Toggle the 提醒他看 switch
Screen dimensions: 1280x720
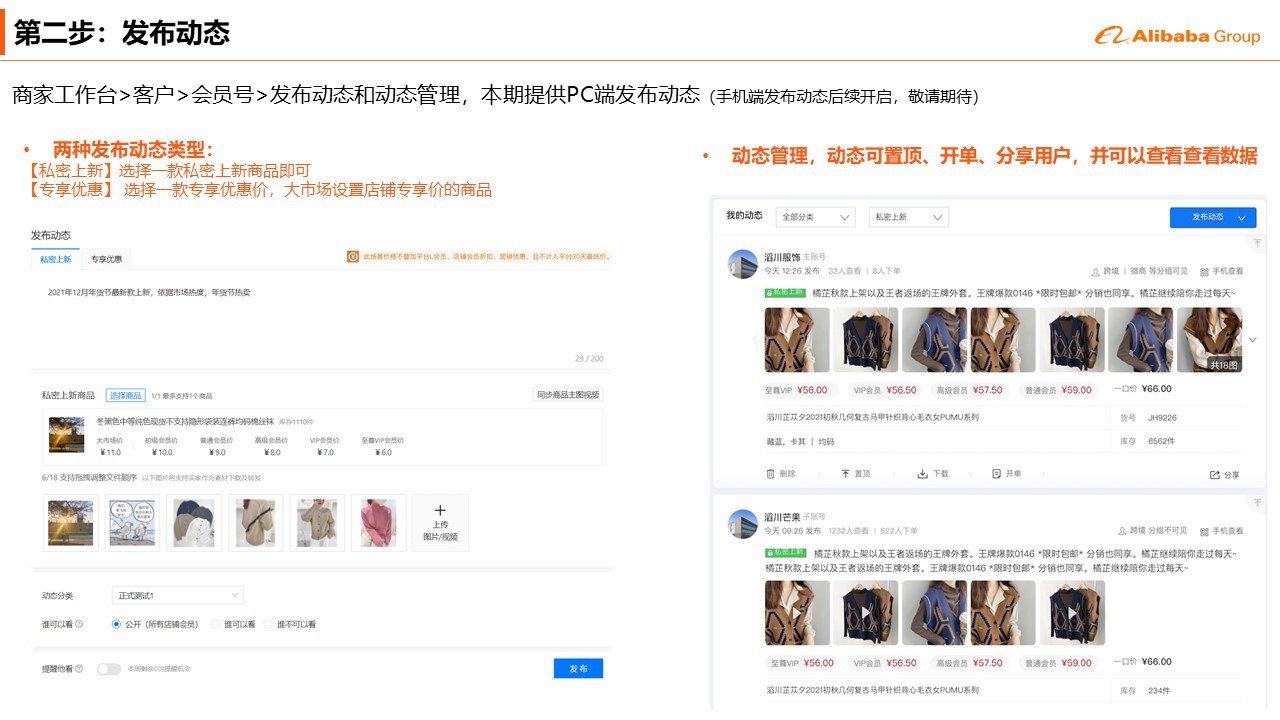point(108,669)
